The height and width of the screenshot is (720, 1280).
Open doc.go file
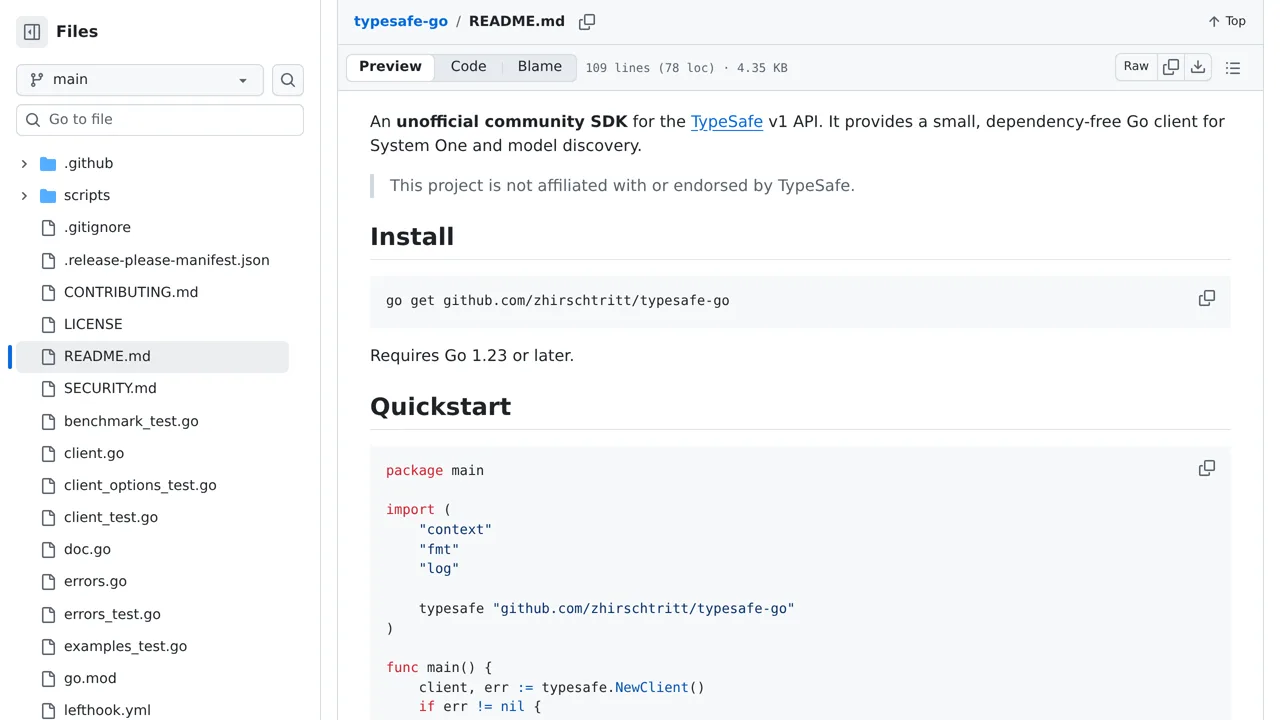pyautogui.click(x=87, y=549)
